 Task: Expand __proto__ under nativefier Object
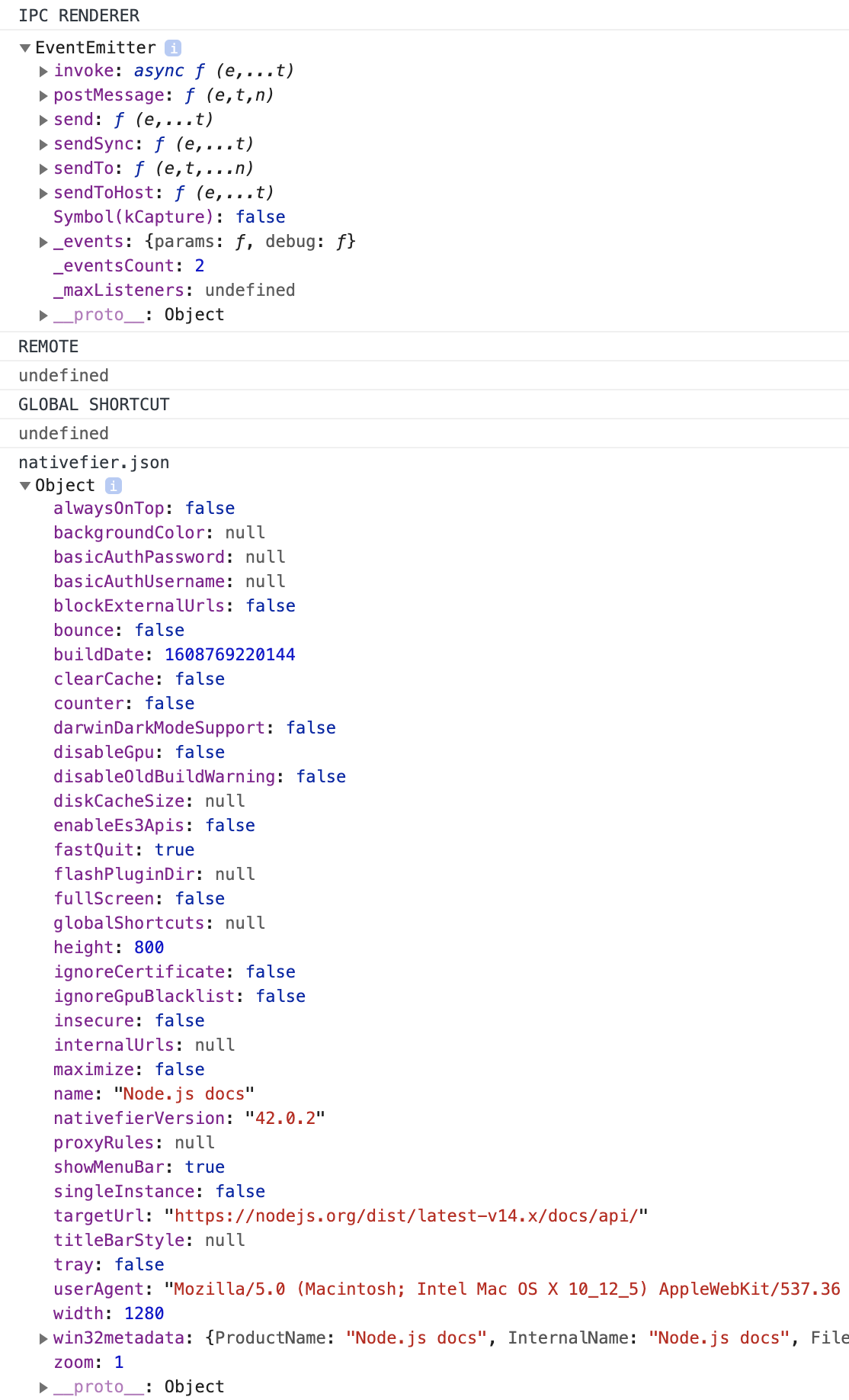point(43,1388)
